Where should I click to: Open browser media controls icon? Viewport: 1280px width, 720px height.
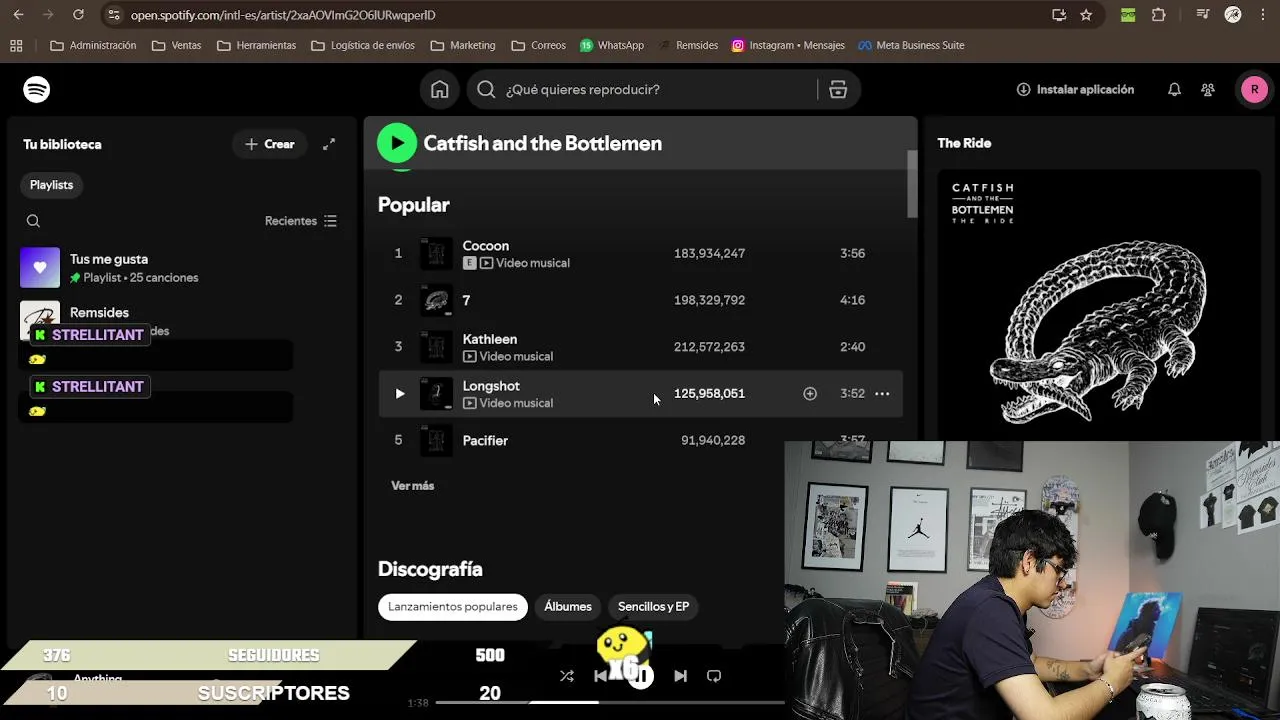tap(1204, 15)
